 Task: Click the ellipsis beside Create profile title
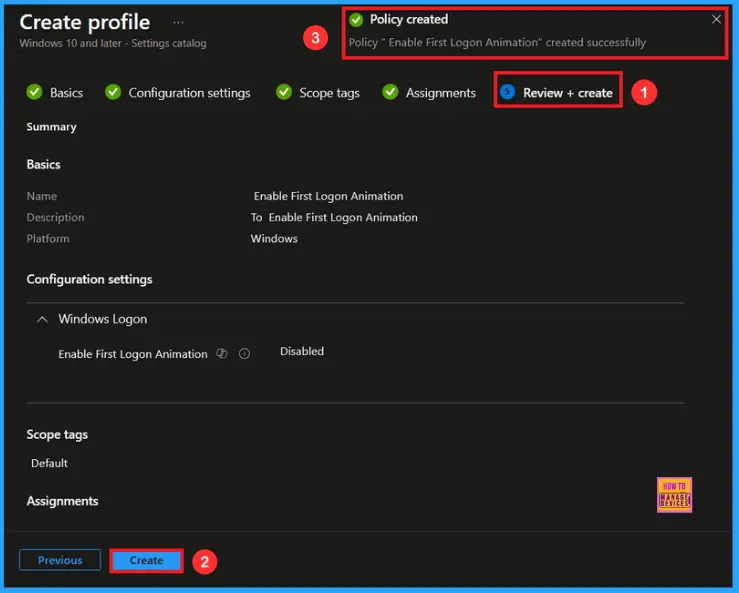pos(178,22)
